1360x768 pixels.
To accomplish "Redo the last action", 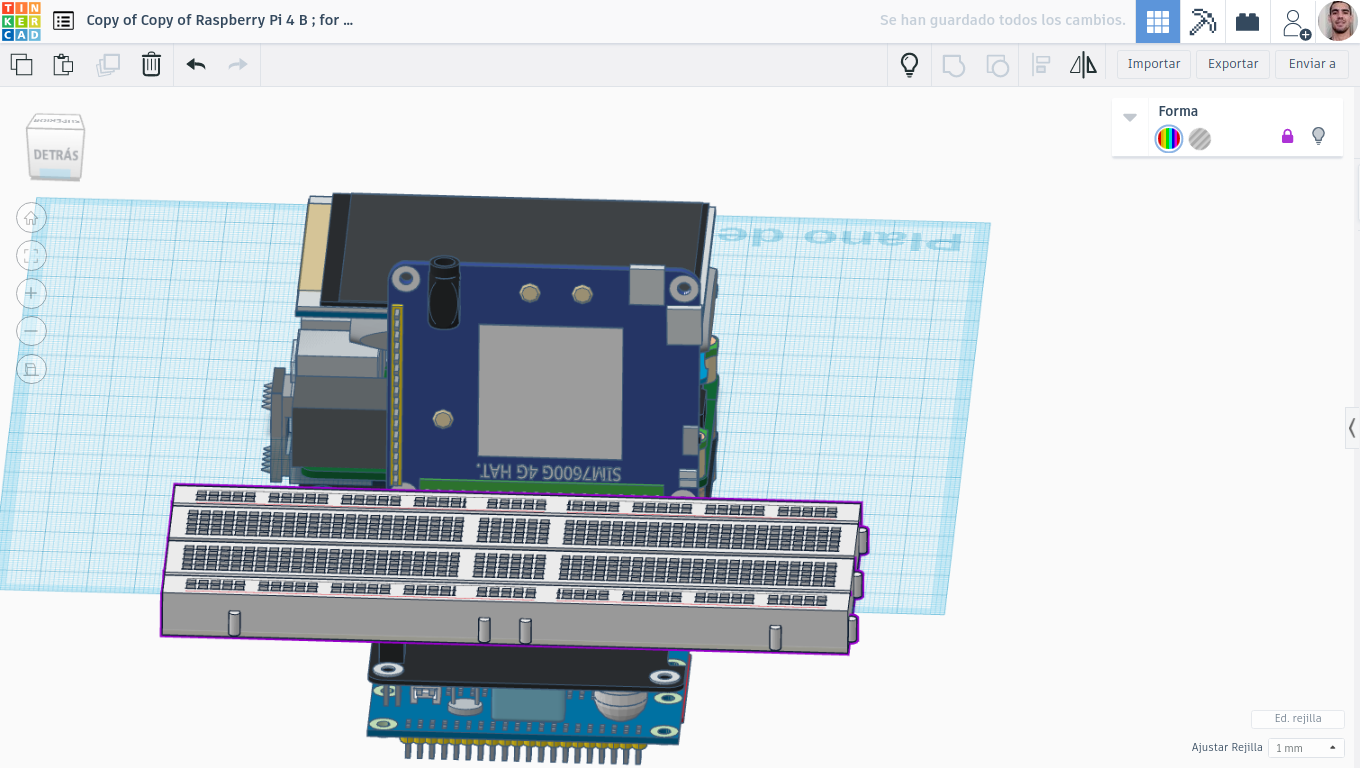I will click(x=238, y=65).
